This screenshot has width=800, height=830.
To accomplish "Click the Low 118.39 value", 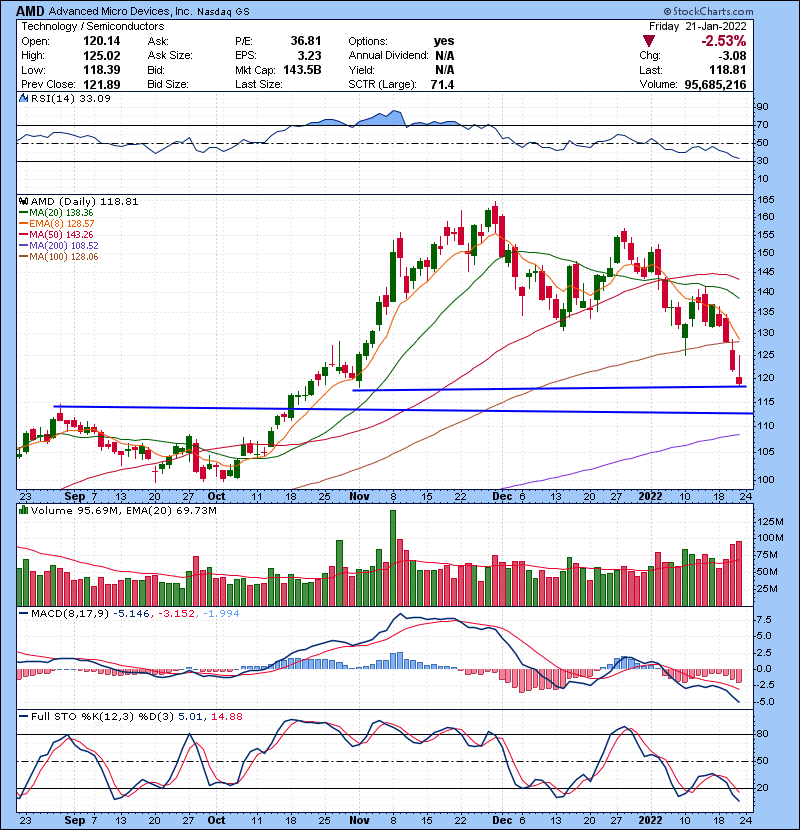I will (102, 70).
